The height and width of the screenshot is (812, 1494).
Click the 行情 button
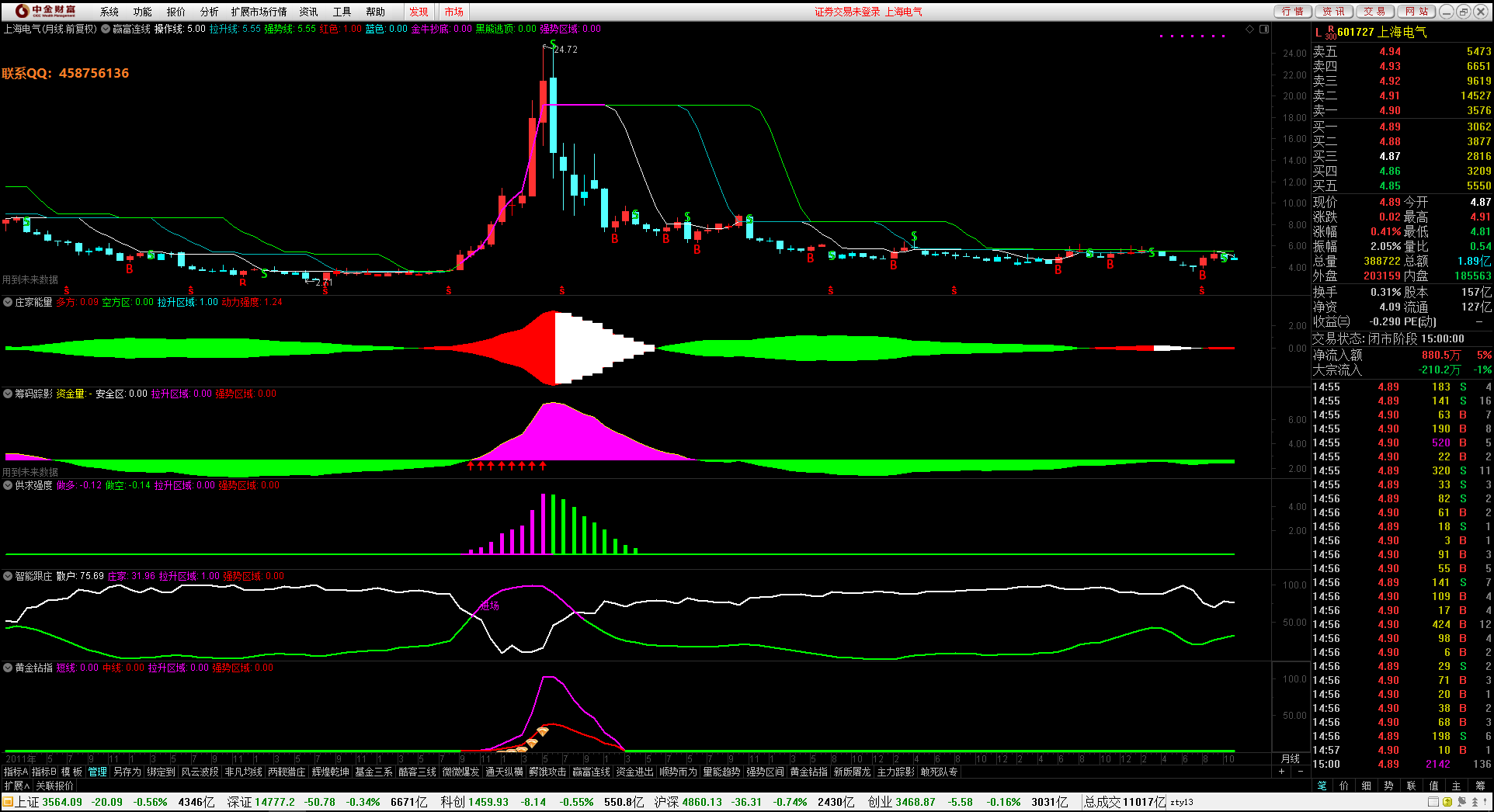(1293, 12)
